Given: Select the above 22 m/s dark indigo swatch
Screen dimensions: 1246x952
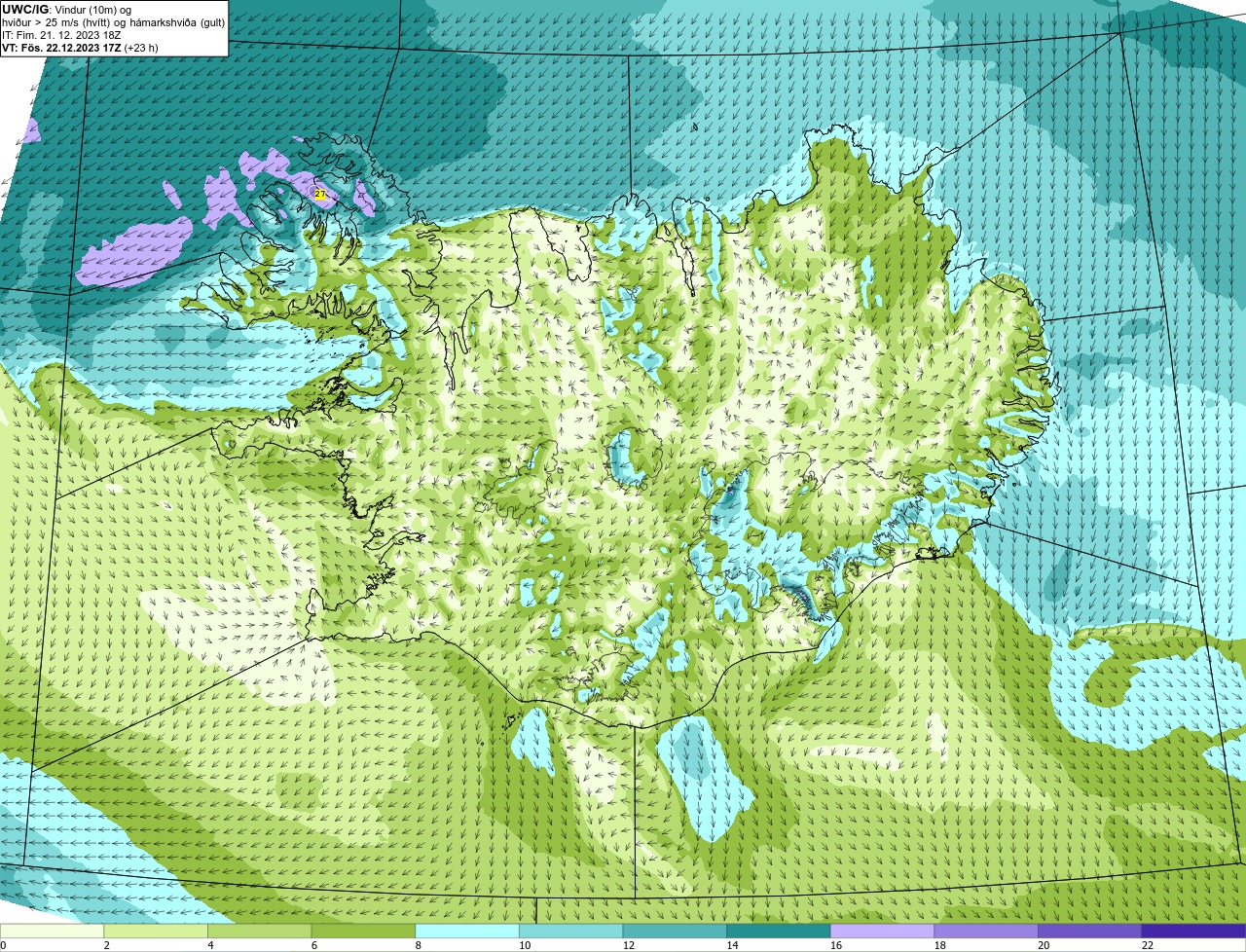Looking at the screenshot, I should point(1193,931).
